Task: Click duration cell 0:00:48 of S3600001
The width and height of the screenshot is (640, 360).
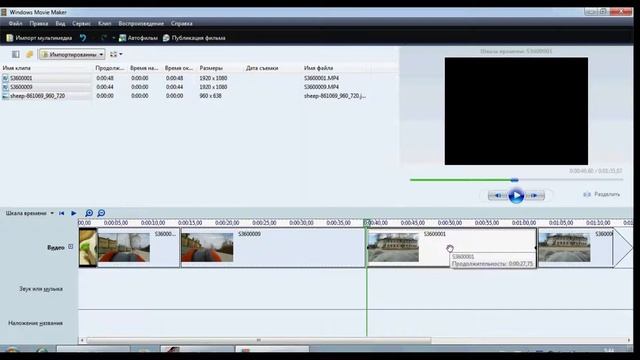Action: coord(105,78)
